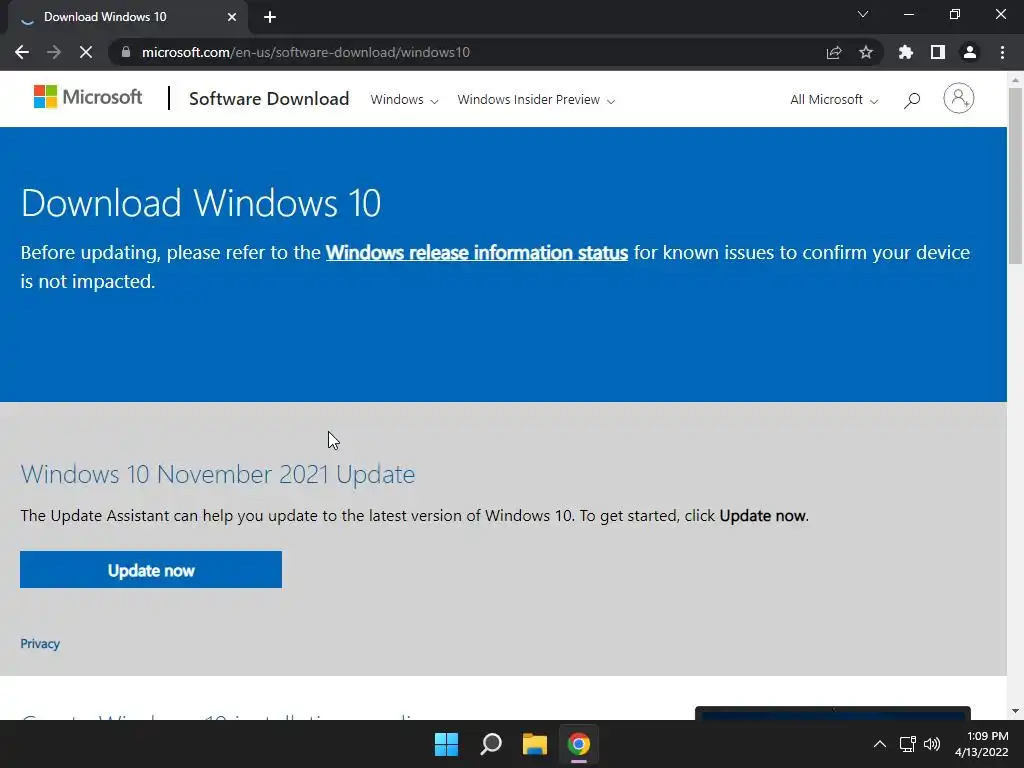Click the page vertical scrollbar thumb
This screenshot has height=768, width=1024.
coord(1015,175)
